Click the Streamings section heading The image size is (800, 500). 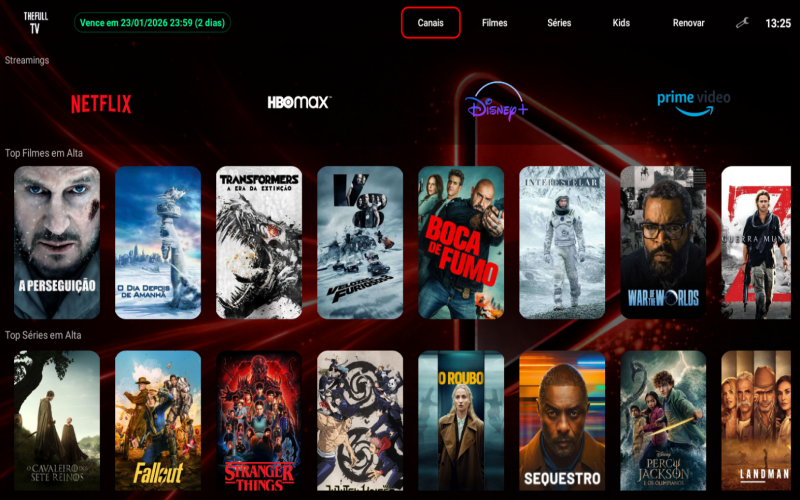(27, 60)
